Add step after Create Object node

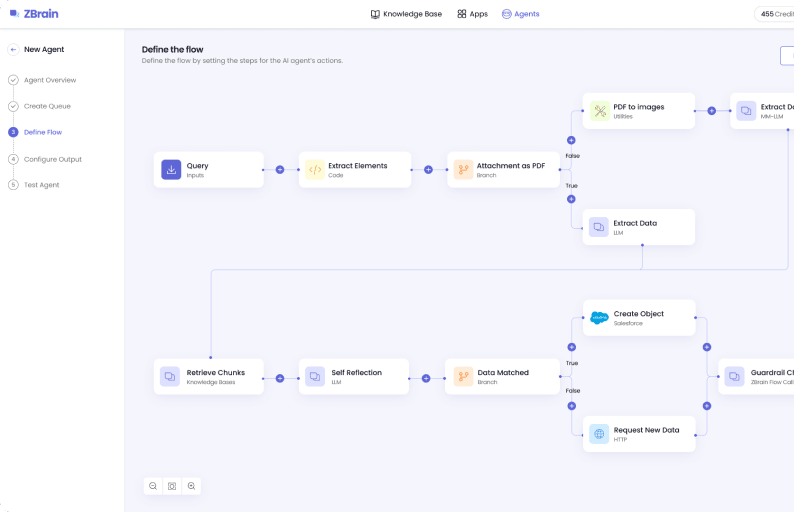(707, 347)
